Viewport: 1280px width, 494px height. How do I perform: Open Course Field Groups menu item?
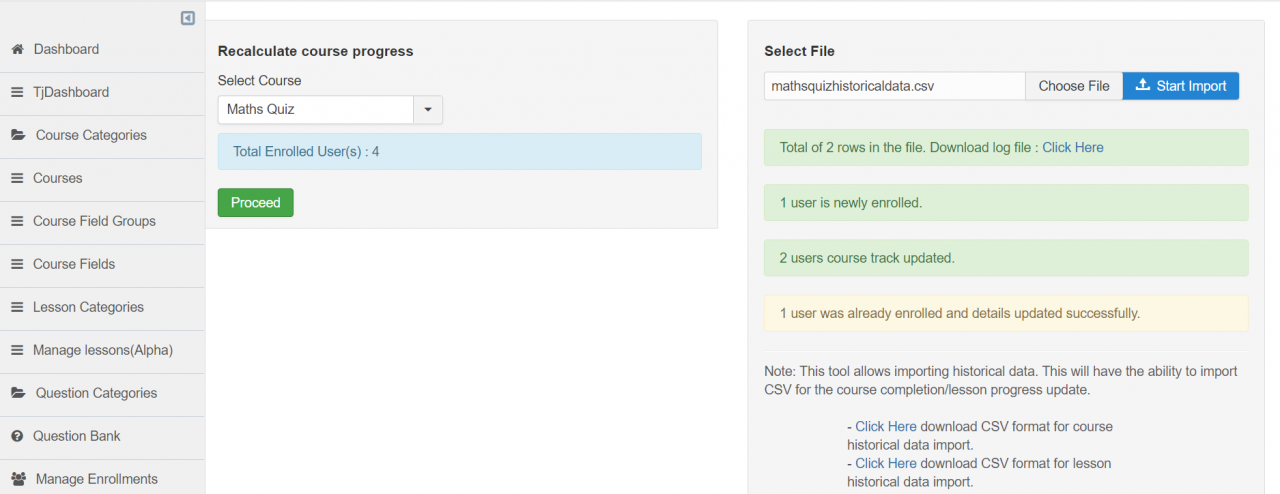point(94,221)
